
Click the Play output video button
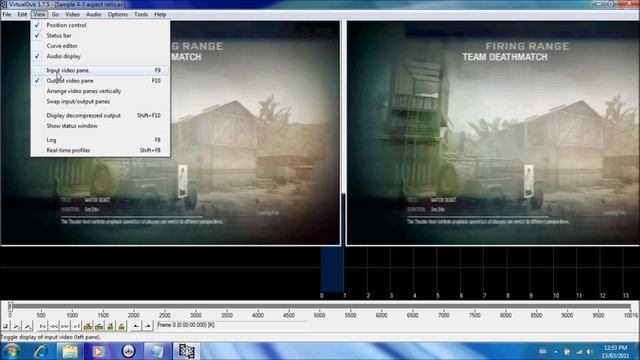click(27, 326)
